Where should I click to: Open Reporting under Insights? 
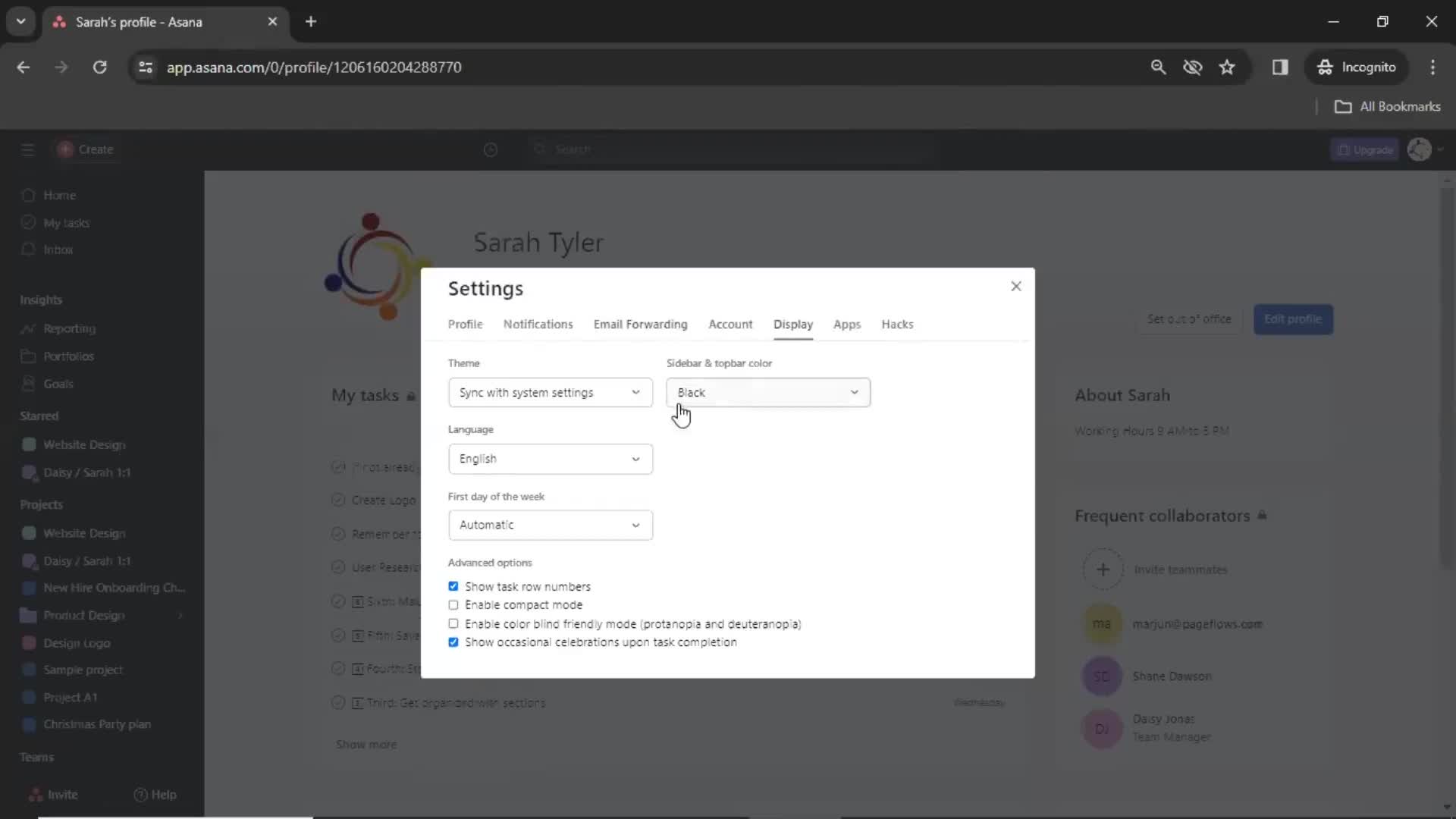point(69,328)
